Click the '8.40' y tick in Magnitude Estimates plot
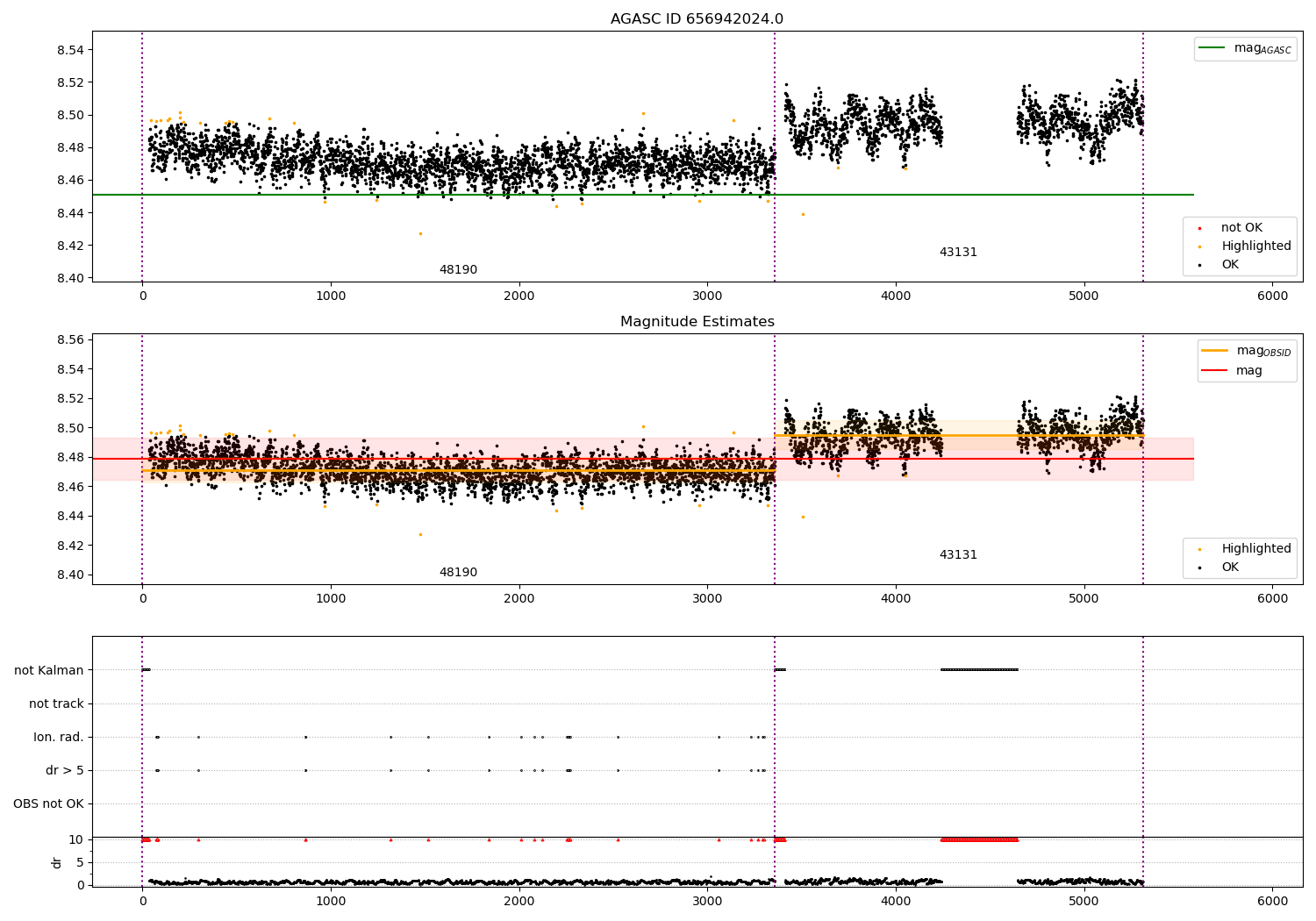Viewport: 1316px width, 921px height. point(70,575)
